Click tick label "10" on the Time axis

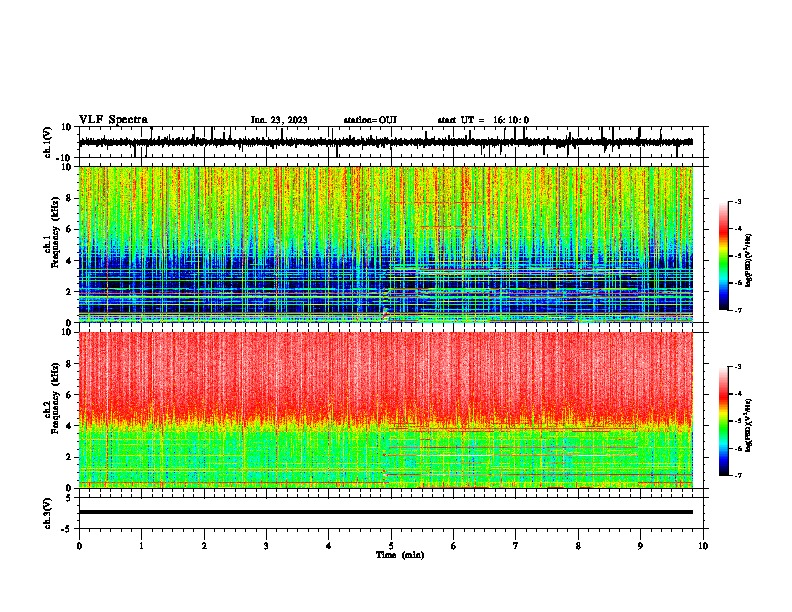point(703,546)
